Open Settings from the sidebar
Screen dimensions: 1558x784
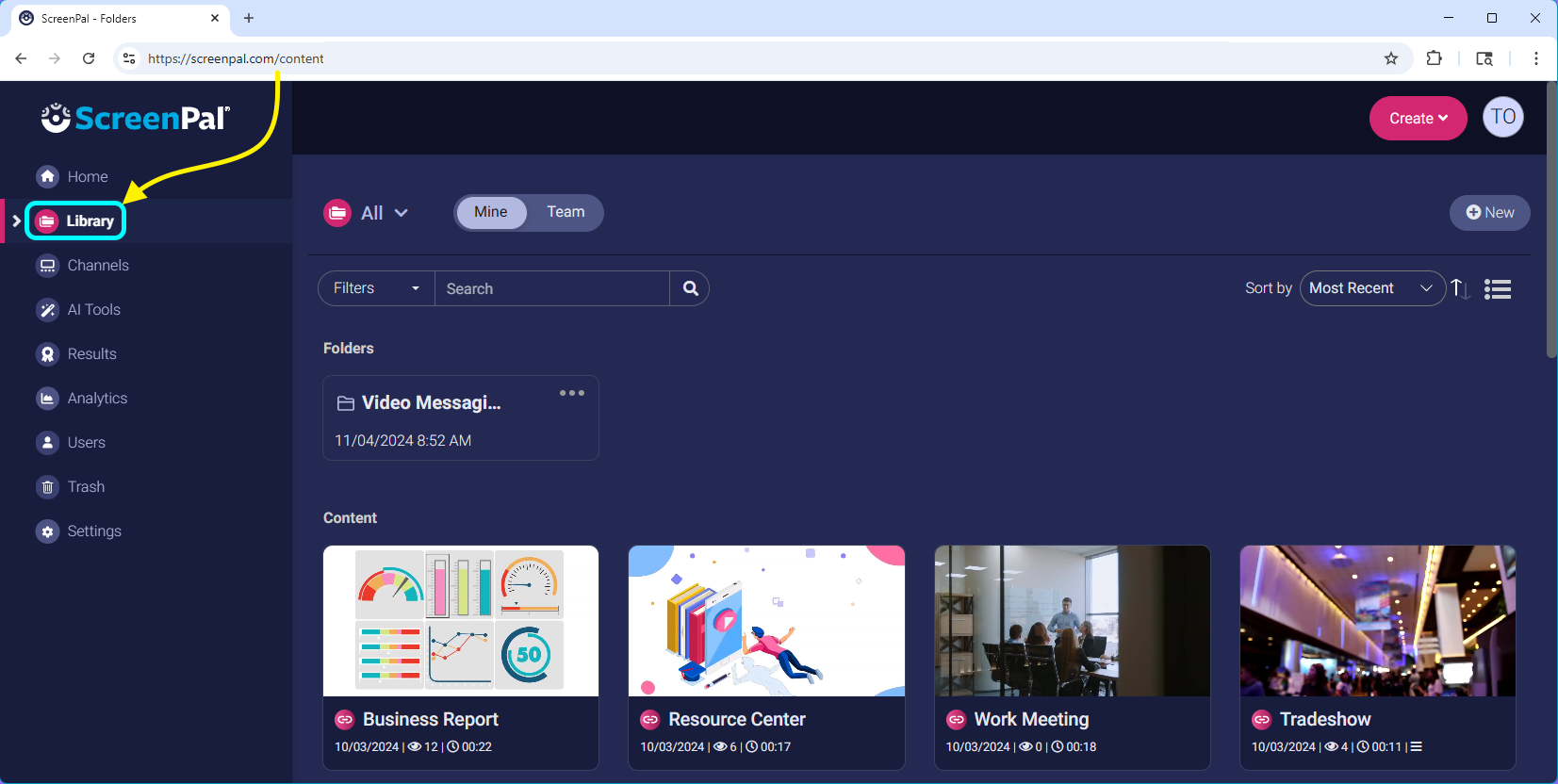pos(79,531)
